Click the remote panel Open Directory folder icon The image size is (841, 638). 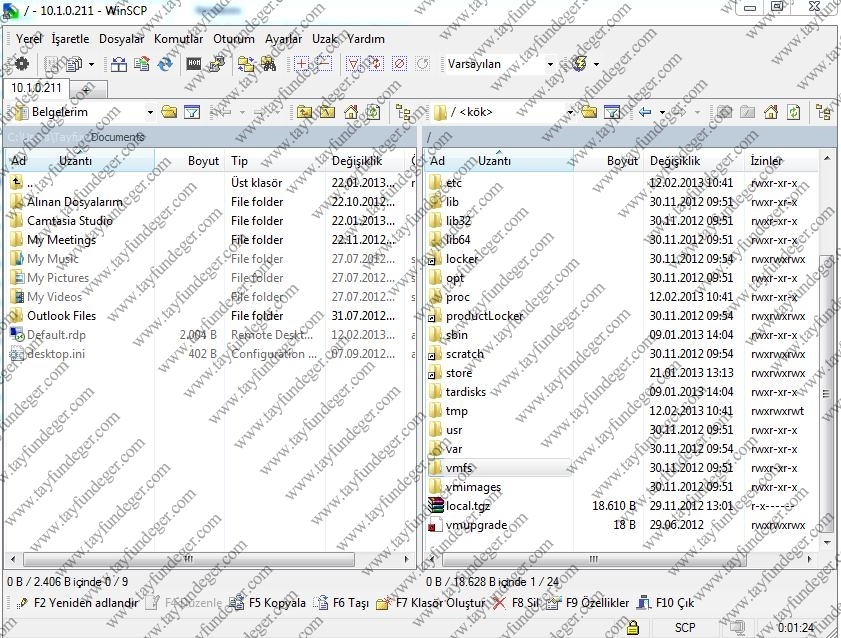588,112
